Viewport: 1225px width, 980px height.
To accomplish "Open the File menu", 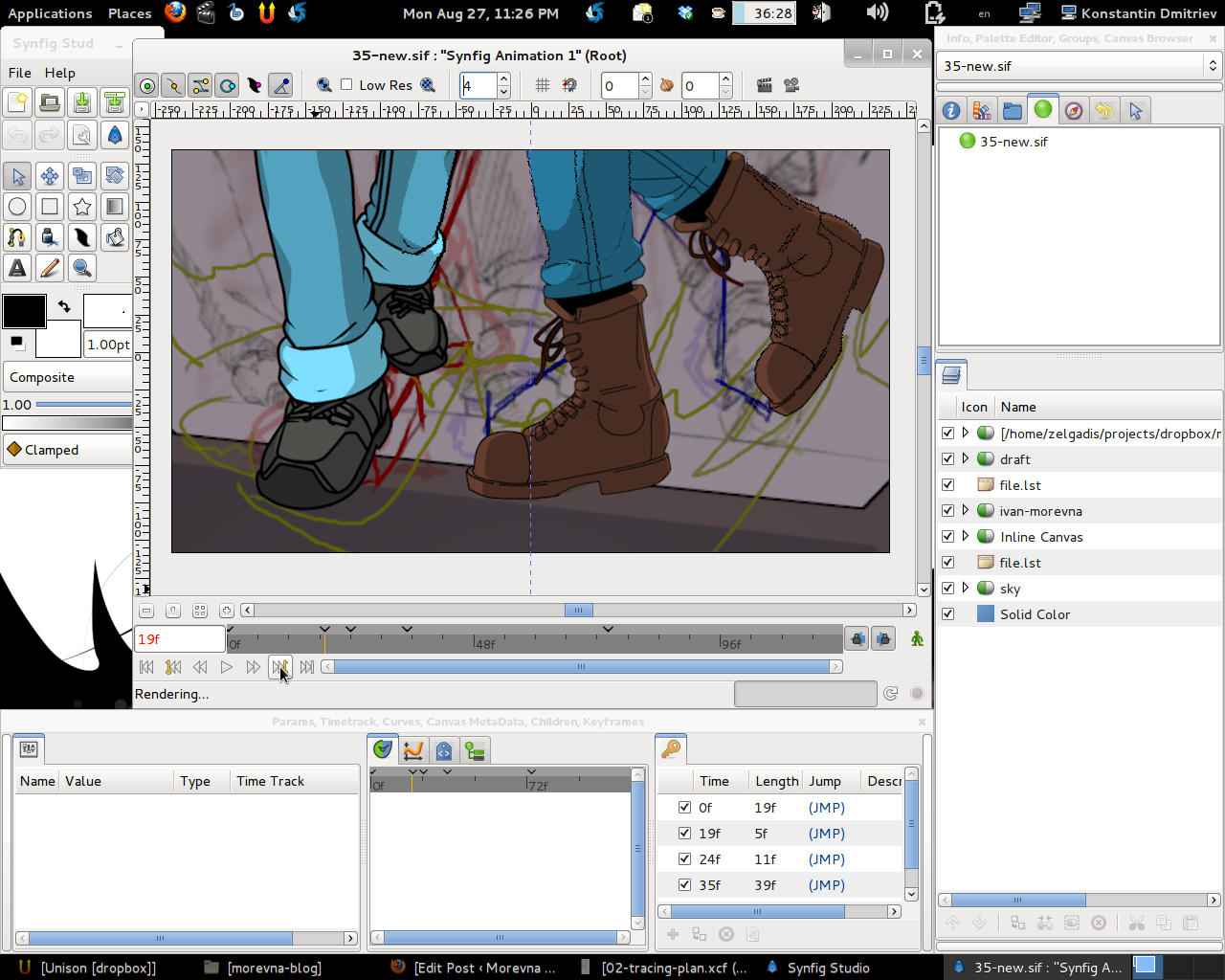I will pyautogui.click(x=19, y=73).
